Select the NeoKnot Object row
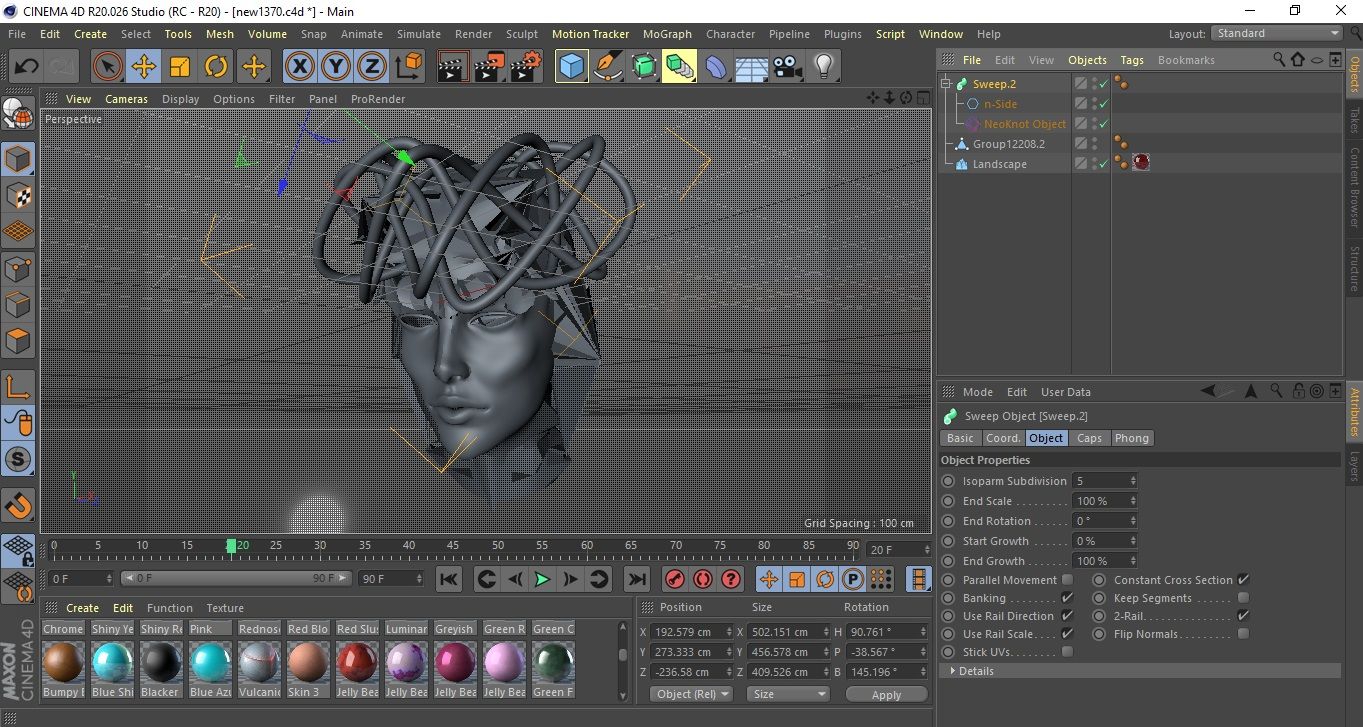 (x=1025, y=124)
